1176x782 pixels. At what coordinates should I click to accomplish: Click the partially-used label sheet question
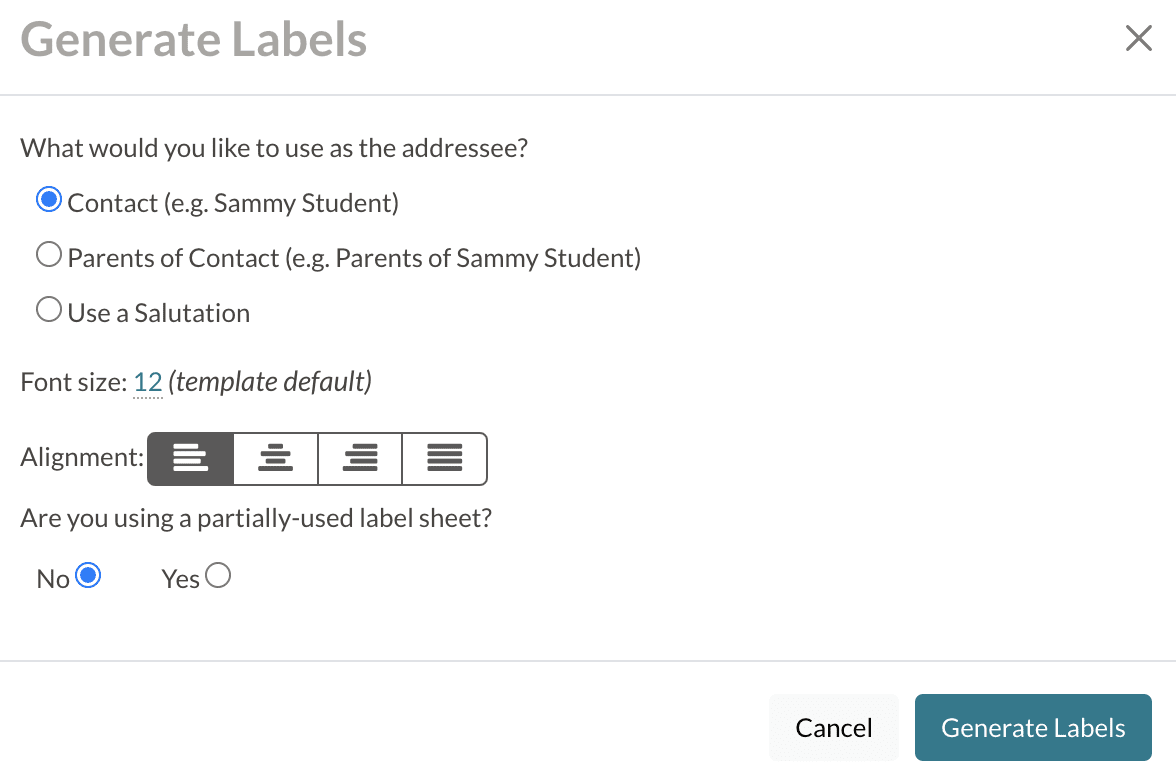point(256,520)
